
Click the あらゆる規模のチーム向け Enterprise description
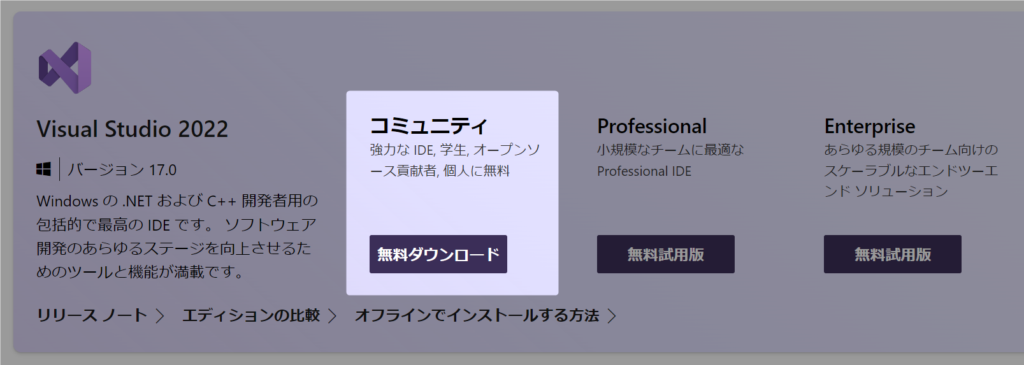912,171
